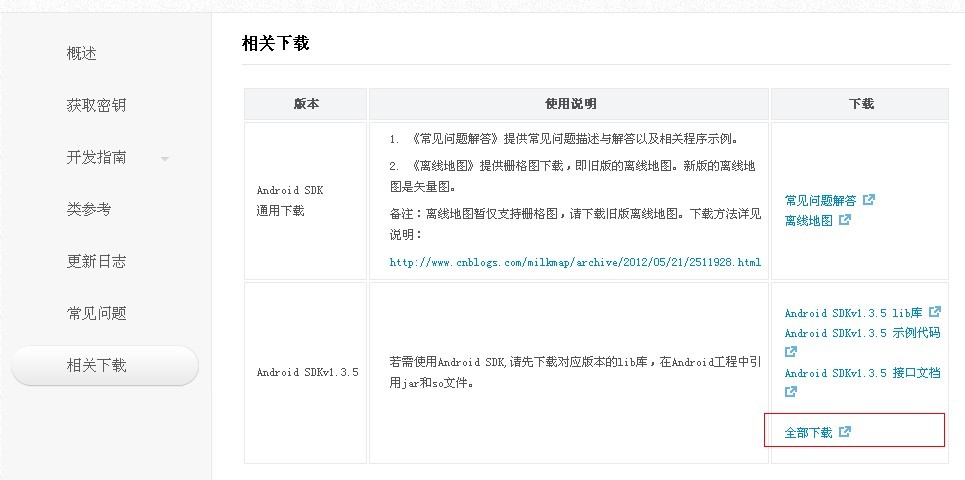Click external-link icon below 接口文档 link
Viewport: 965px width, 480px height.
[x=791, y=391]
